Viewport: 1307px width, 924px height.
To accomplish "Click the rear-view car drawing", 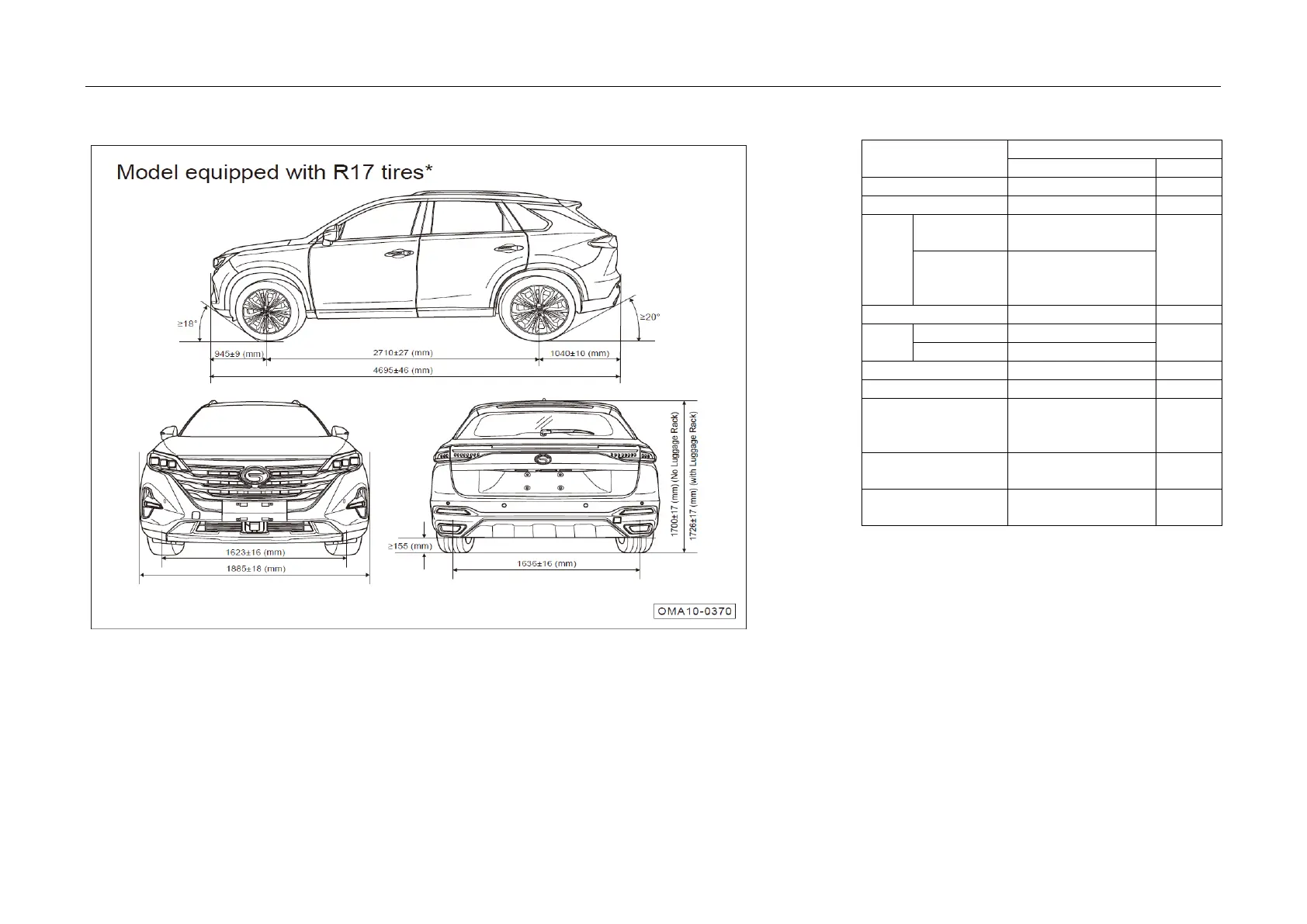I will coord(546,476).
